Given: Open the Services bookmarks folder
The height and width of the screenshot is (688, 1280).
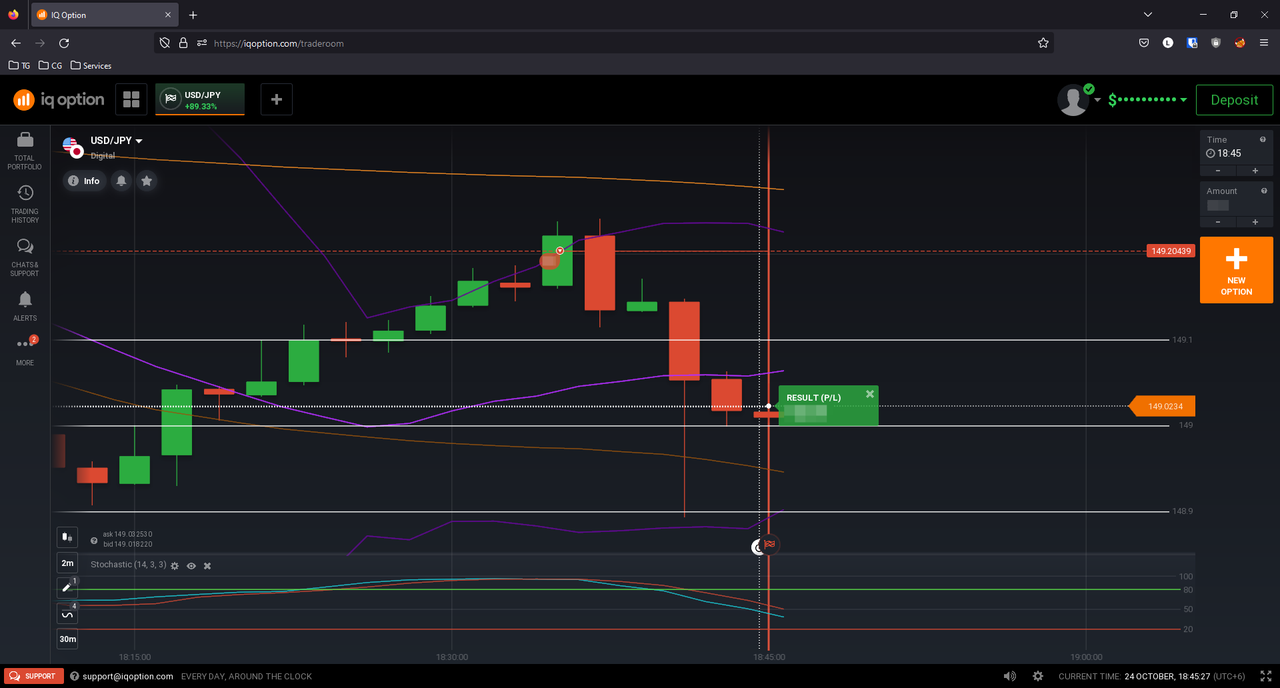Looking at the screenshot, I should click(91, 66).
